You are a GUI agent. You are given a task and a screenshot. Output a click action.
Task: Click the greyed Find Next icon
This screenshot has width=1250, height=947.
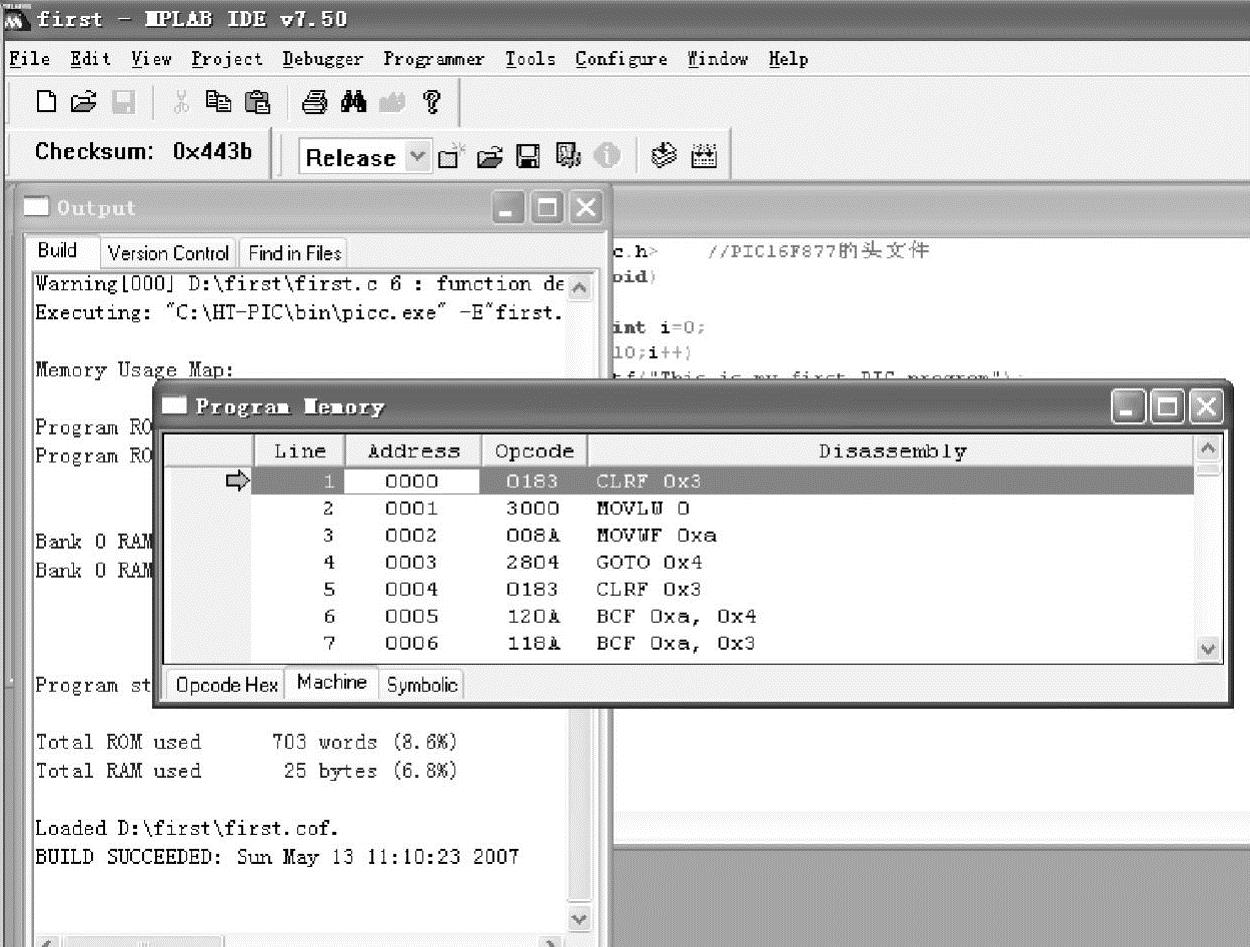[x=392, y=102]
